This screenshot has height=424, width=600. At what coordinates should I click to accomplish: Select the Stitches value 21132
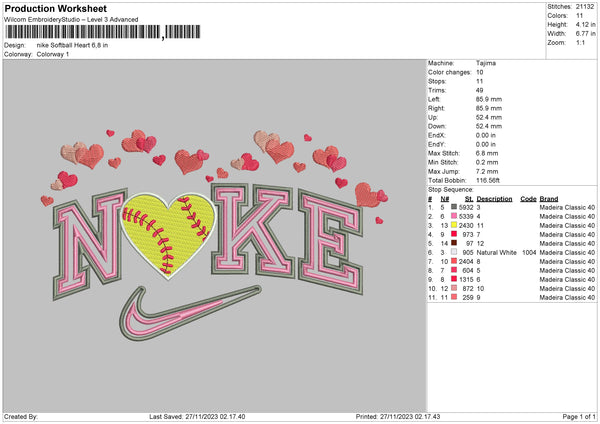tap(585, 7)
